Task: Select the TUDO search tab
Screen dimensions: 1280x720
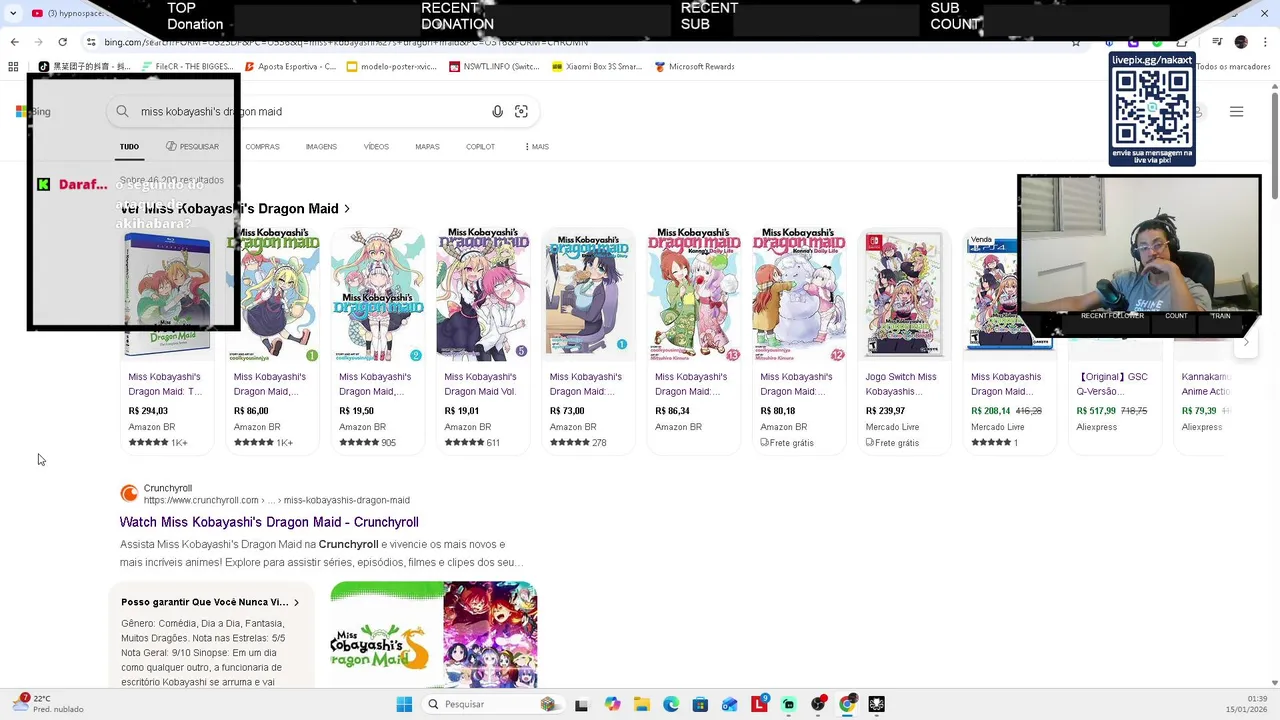Action: 129,147
